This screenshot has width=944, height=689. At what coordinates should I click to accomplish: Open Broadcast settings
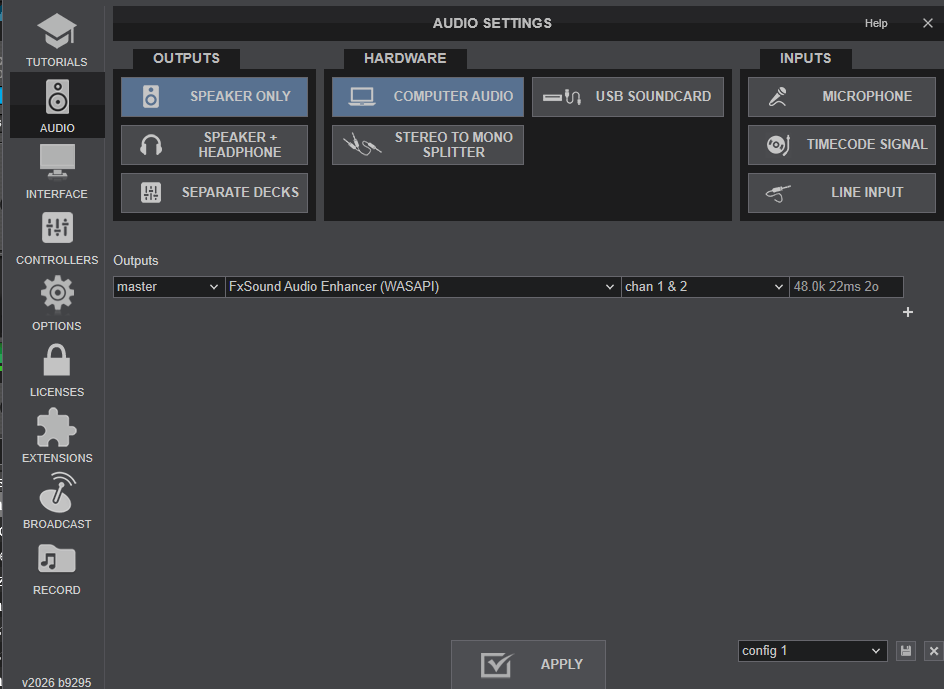57,501
